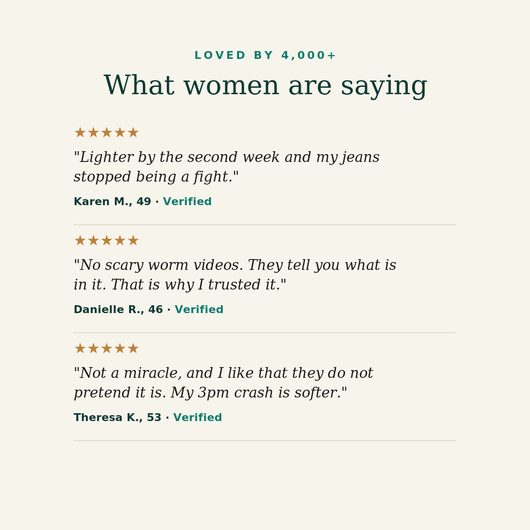Screen dimensions: 530x530
Task: Click the first star in Danielle's rating
Action: (80, 240)
